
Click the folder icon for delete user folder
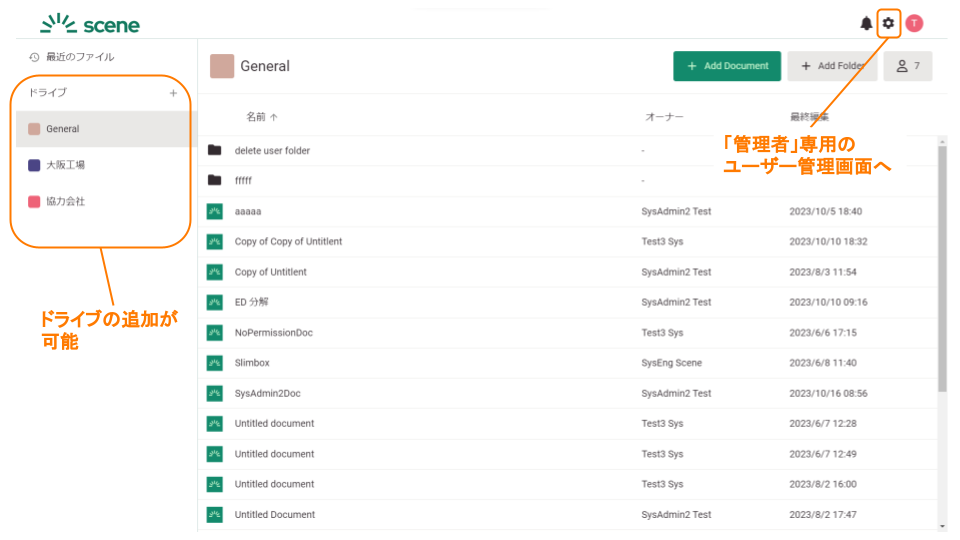214,150
